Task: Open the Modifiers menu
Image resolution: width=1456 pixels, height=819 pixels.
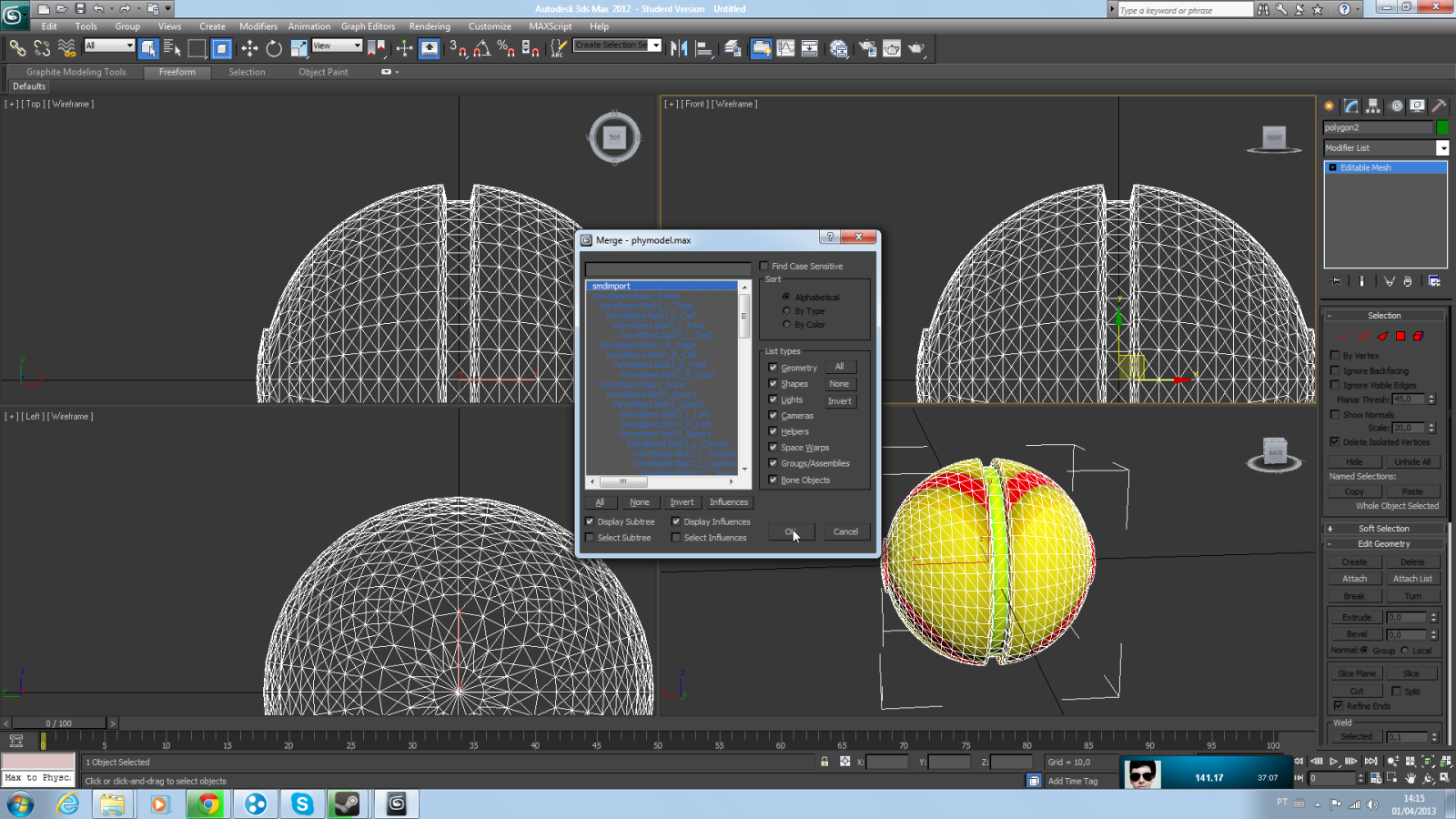Action: [258, 26]
